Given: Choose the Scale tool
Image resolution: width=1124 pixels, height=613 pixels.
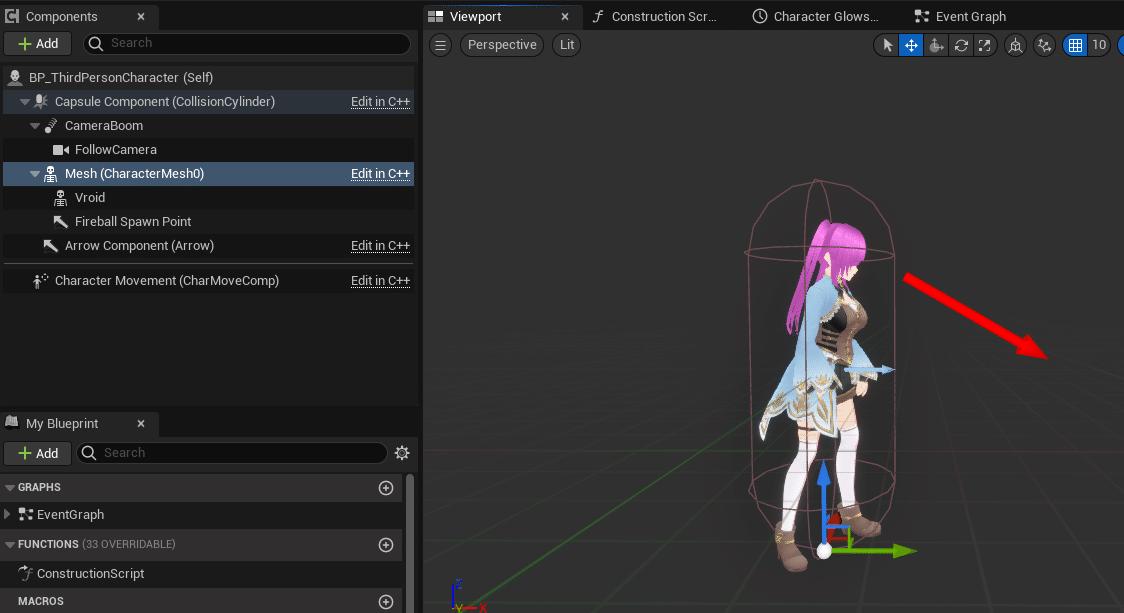Looking at the screenshot, I should pyautogui.click(x=984, y=45).
